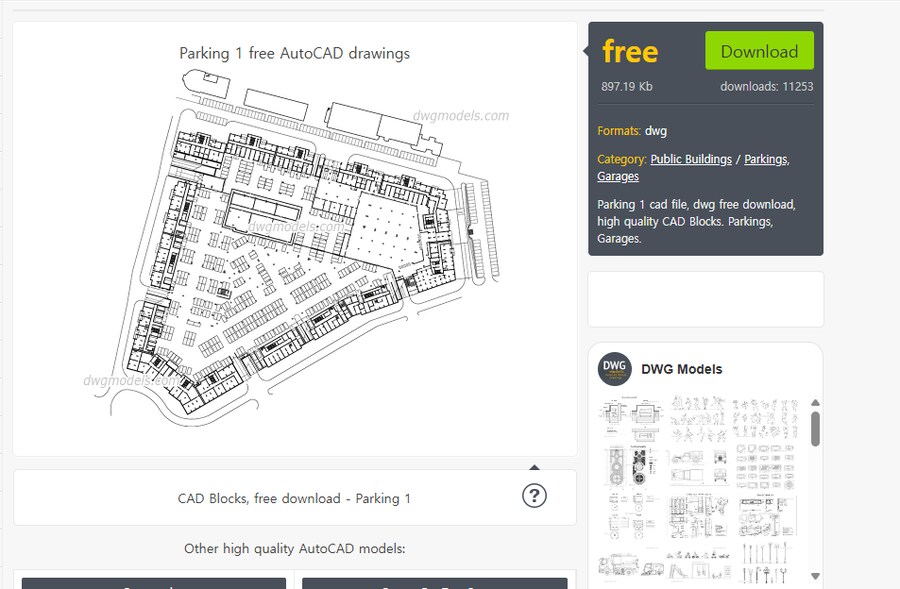900x589 pixels.
Task: Click the small triangle above help icon
Action: coord(535,466)
